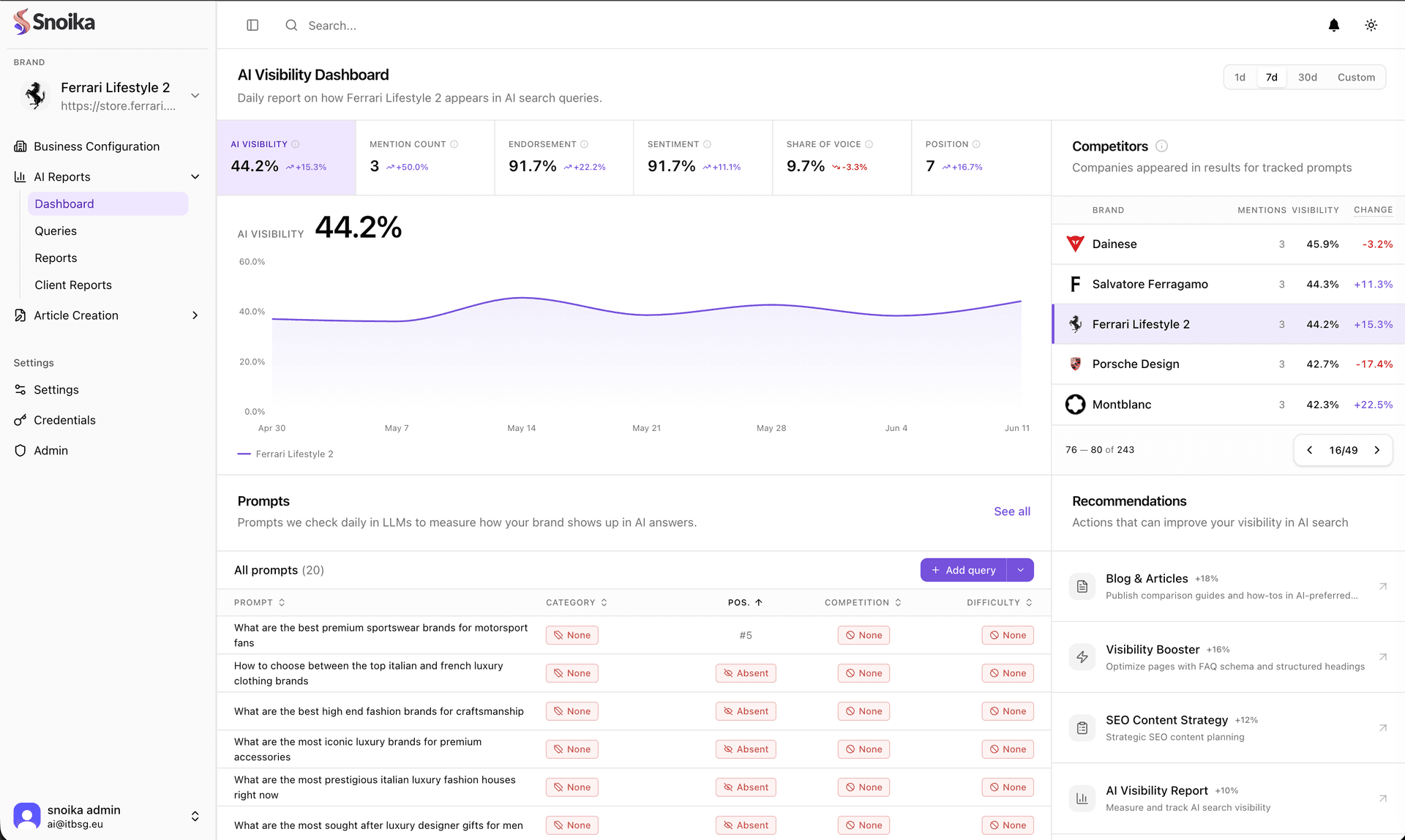The height and width of the screenshot is (840, 1405).
Task: Click the Visibility Booster lightning icon
Action: click(x=1082, y=658)
